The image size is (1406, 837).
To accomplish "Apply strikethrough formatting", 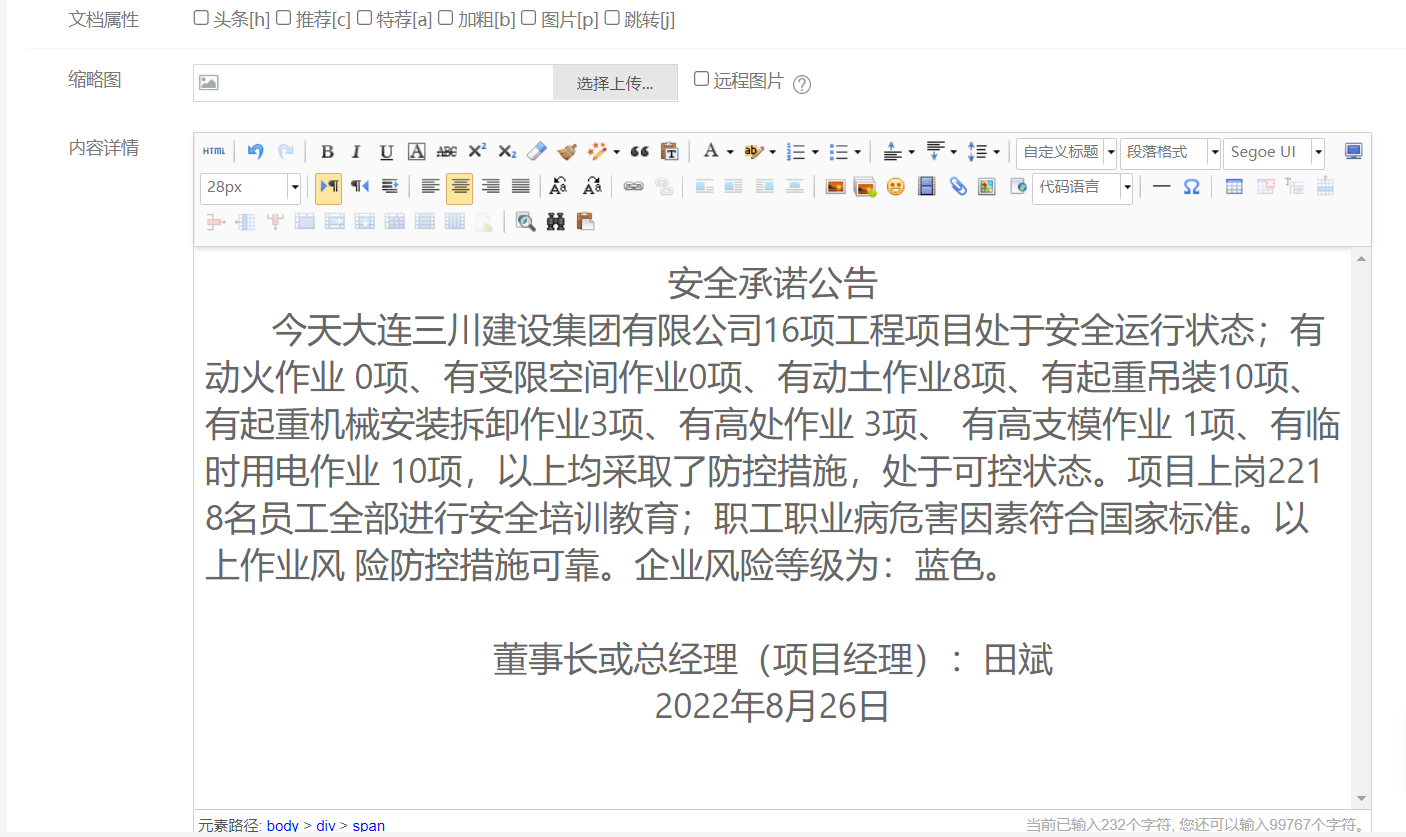I will [447, 152].
